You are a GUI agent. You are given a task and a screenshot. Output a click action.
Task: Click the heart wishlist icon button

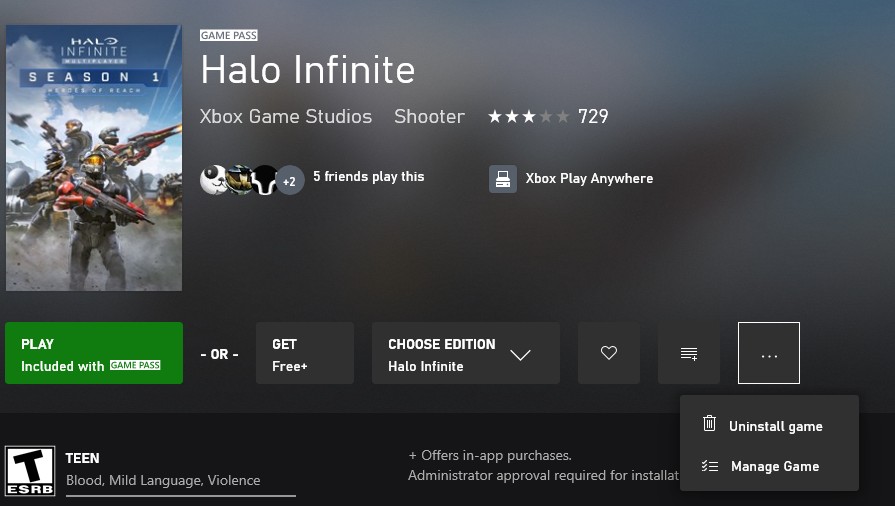(608, 353)
